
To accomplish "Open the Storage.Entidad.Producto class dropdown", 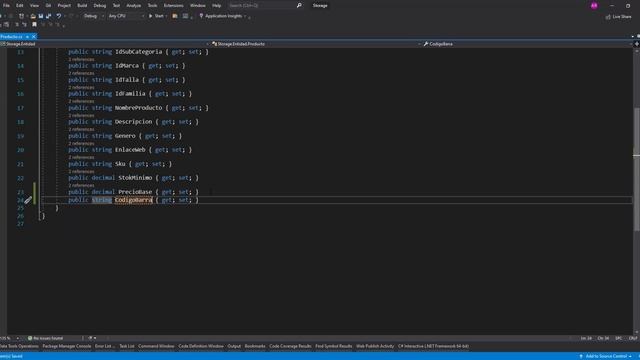I will 316,44.
